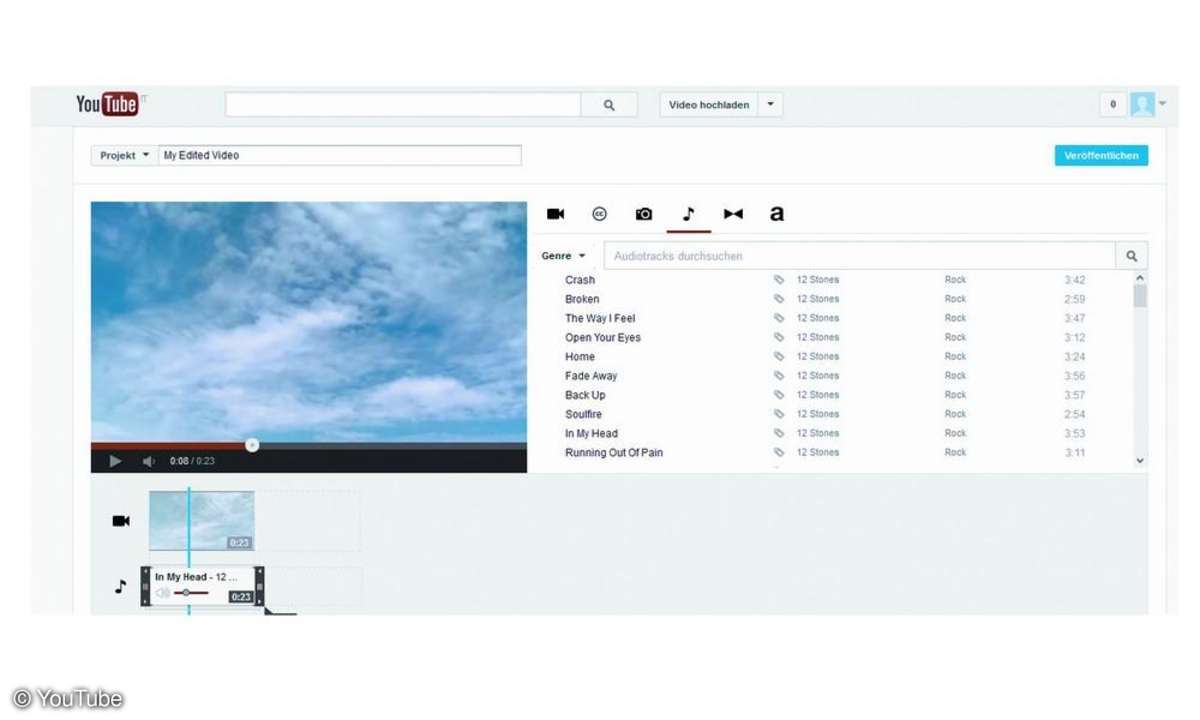Click the Veröffentlichen button
Image resolution: width=1200 pixels, height=720 pixels.
click(x=1101, y=156)
